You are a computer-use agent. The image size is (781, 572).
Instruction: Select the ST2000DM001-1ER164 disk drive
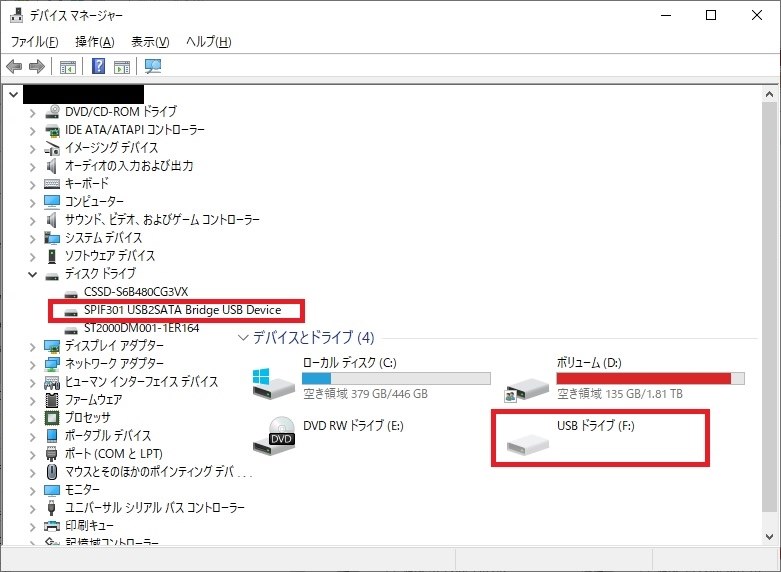click(141, 328)
